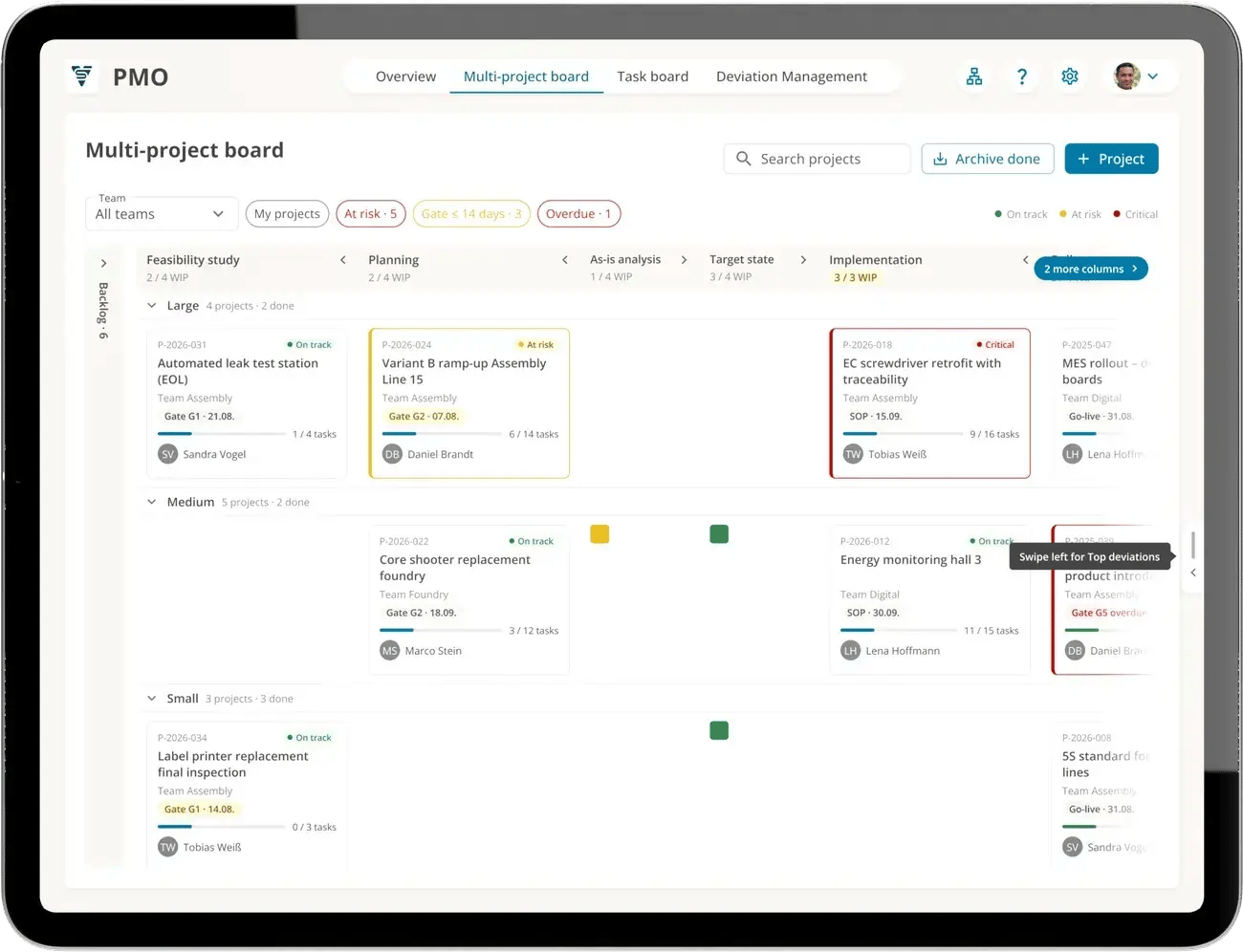Click the user profile avatar photo

click(1127, 76)
